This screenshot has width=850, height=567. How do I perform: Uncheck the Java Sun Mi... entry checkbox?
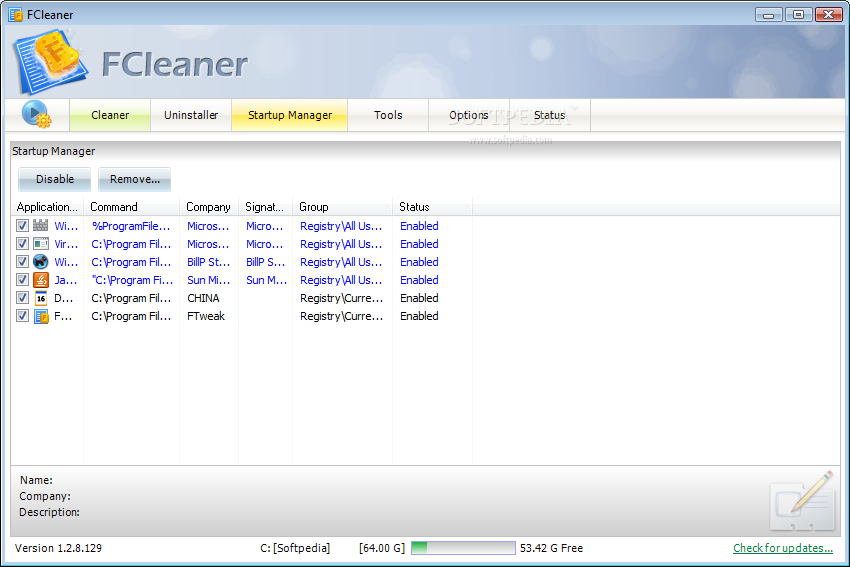coord(22,280)
